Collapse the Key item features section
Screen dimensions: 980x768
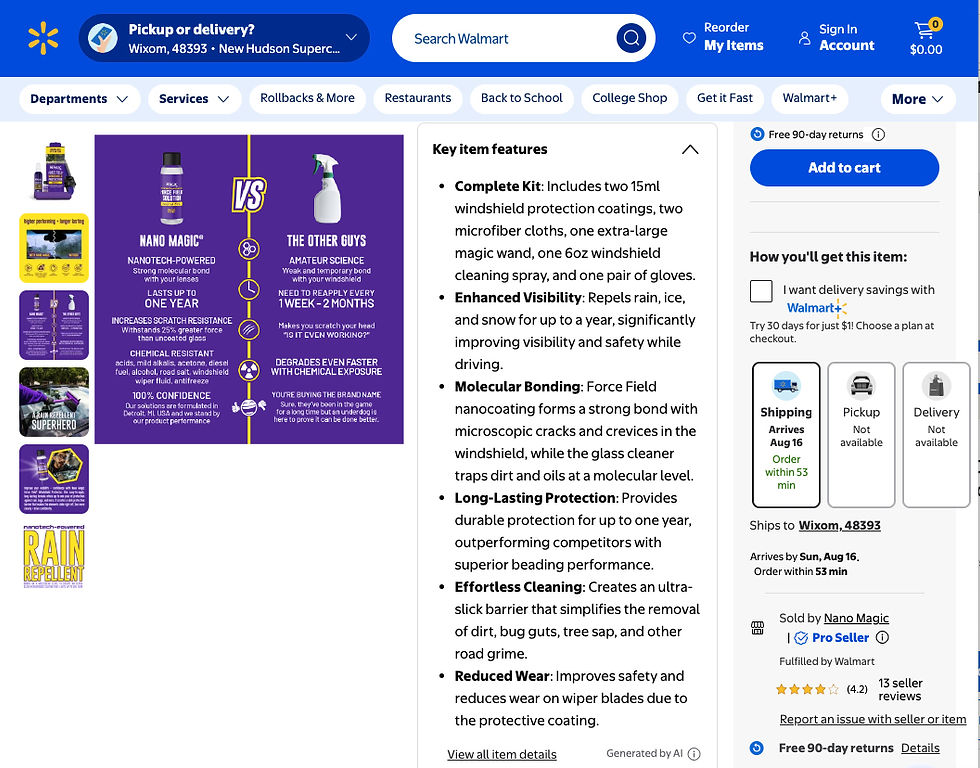(x=690, y=149)
